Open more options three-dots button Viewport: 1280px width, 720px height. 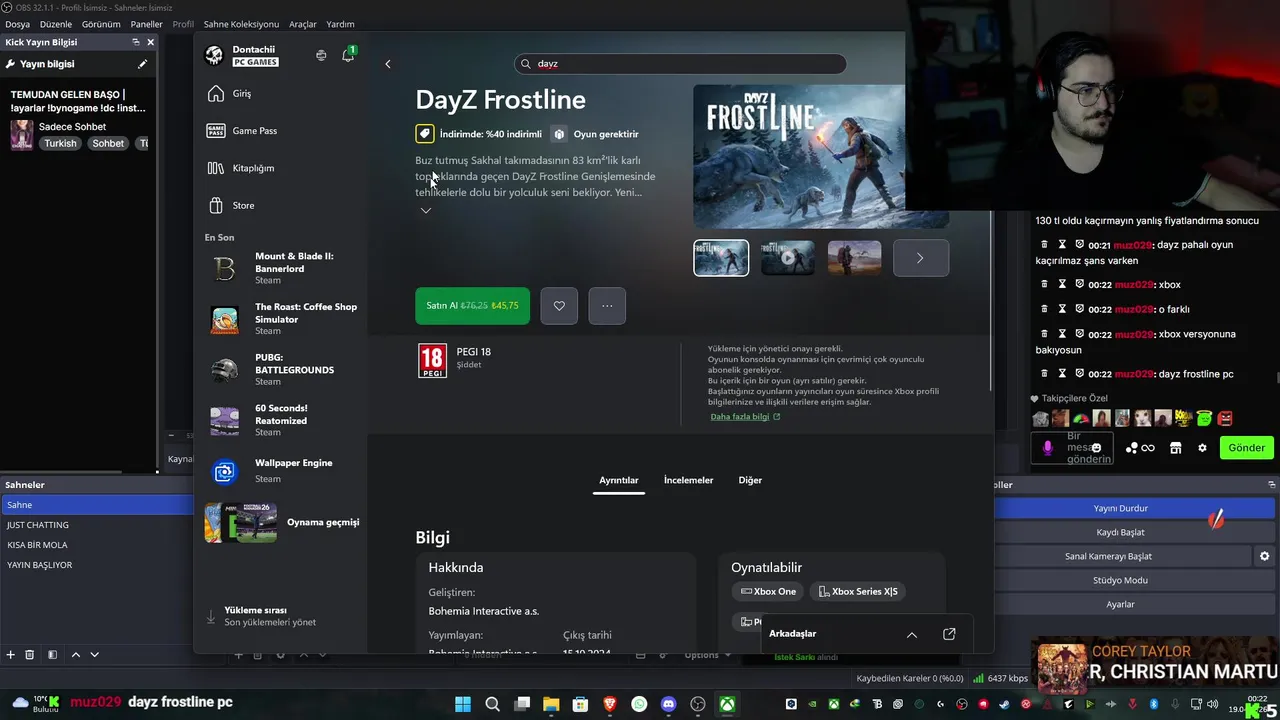[607, 306]
